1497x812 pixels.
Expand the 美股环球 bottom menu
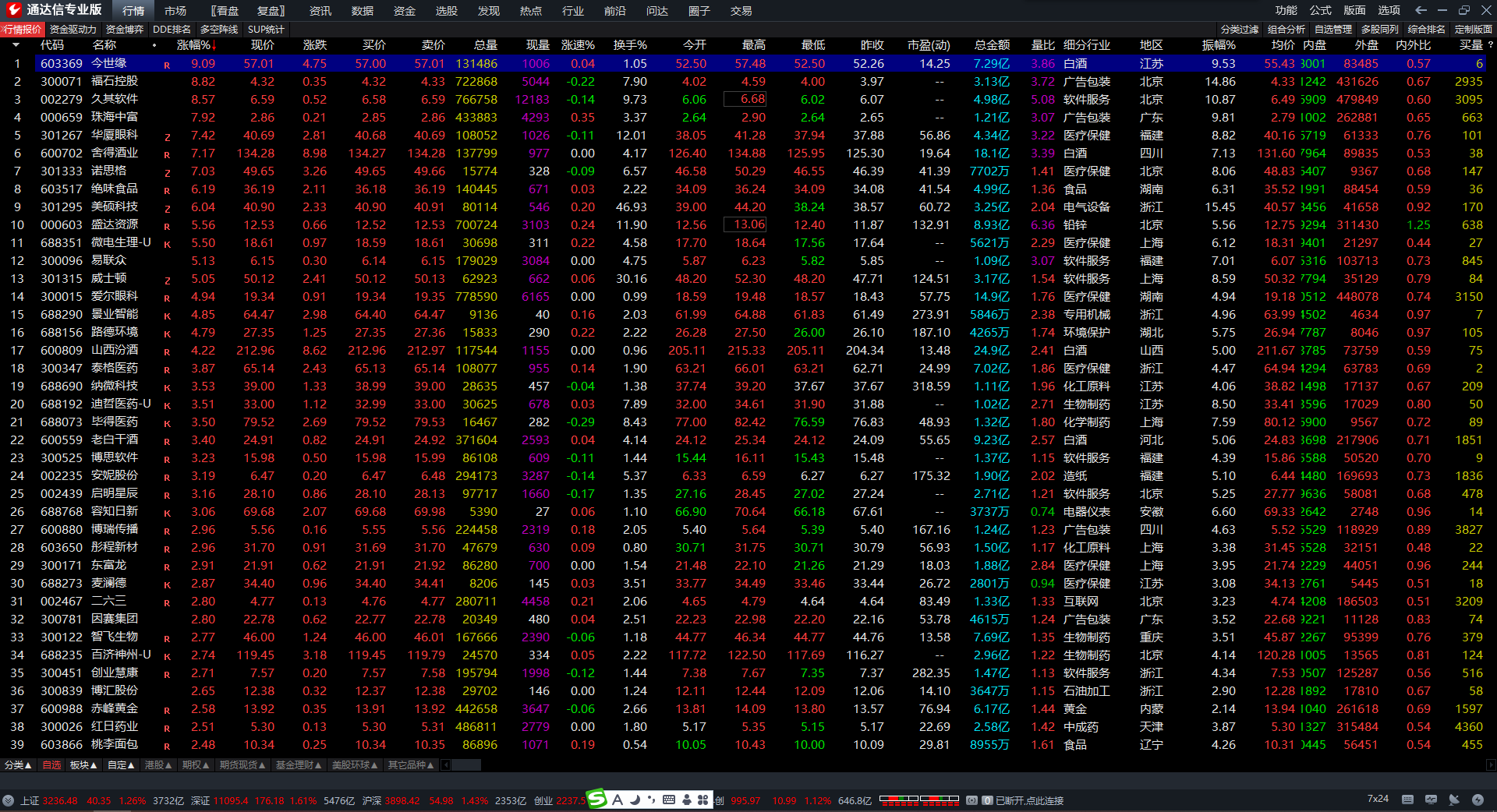[355, 765]
